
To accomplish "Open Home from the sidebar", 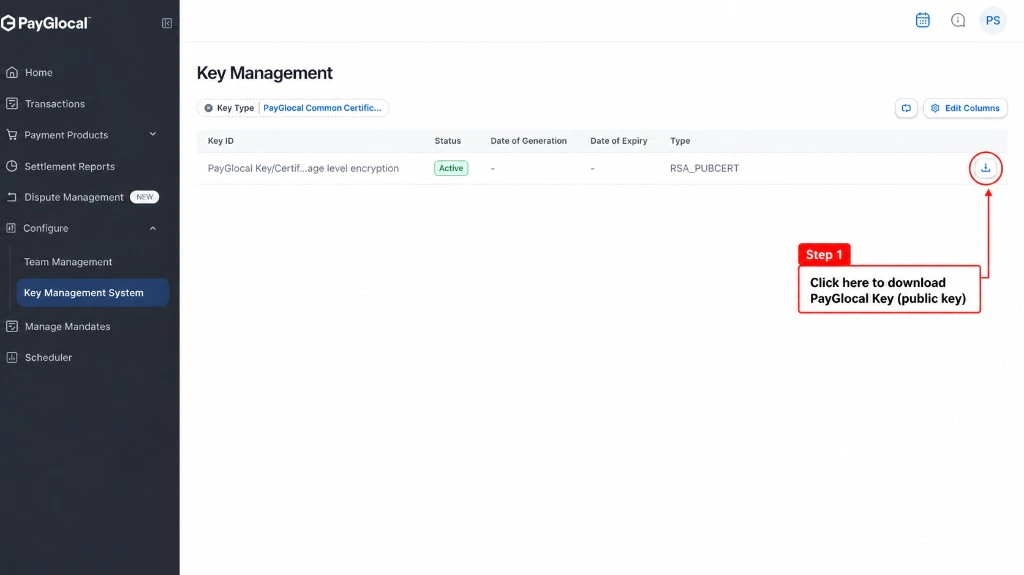I will [x=39, y=73].
